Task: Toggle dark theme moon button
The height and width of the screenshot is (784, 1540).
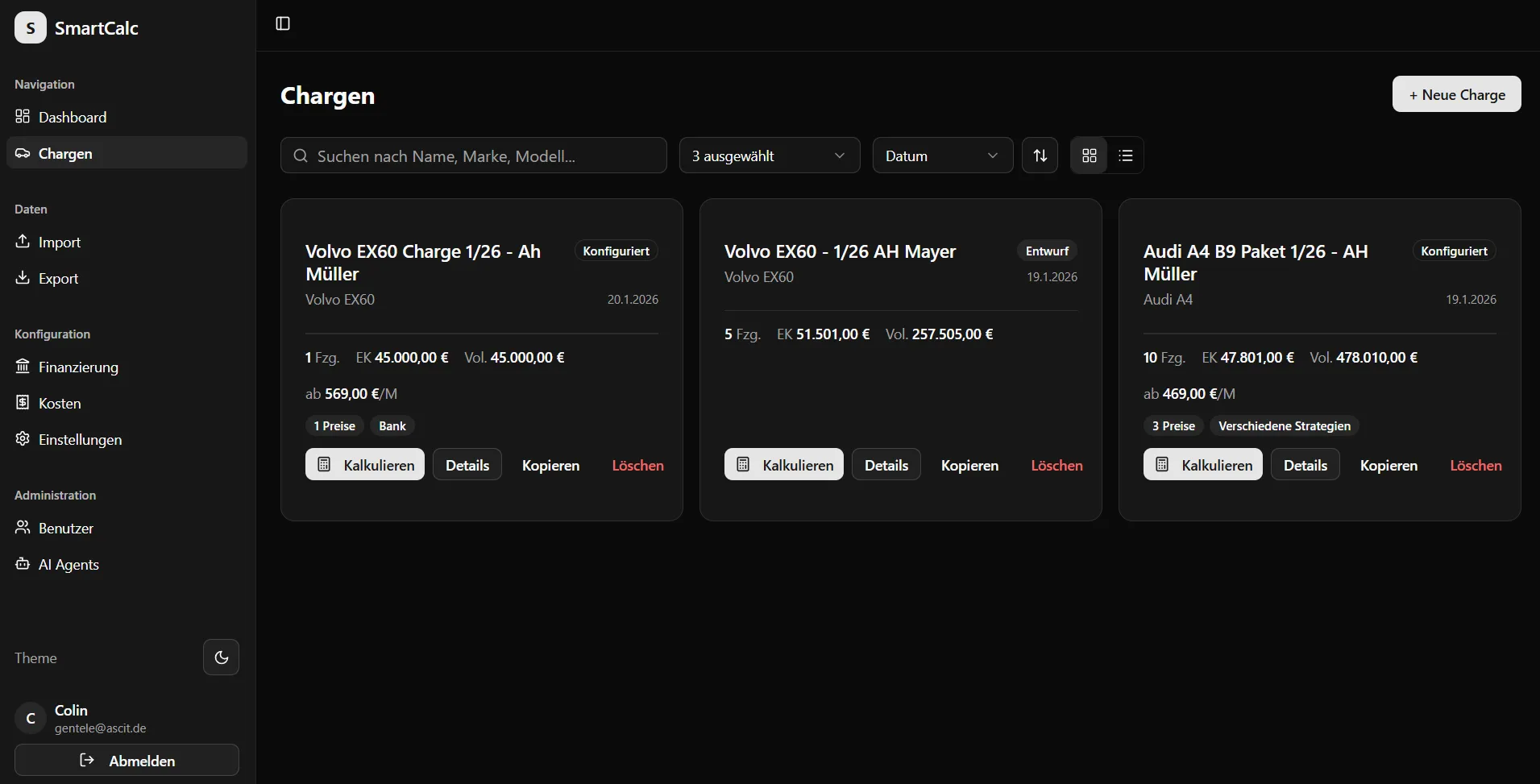Action: (x=221, y=657)
